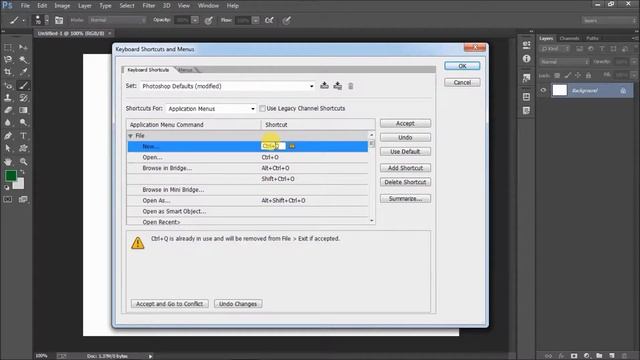Screen dimensions: 640x360
Task: Toggle pressure for opacity icon in options bar
Action: coord(209,20)
